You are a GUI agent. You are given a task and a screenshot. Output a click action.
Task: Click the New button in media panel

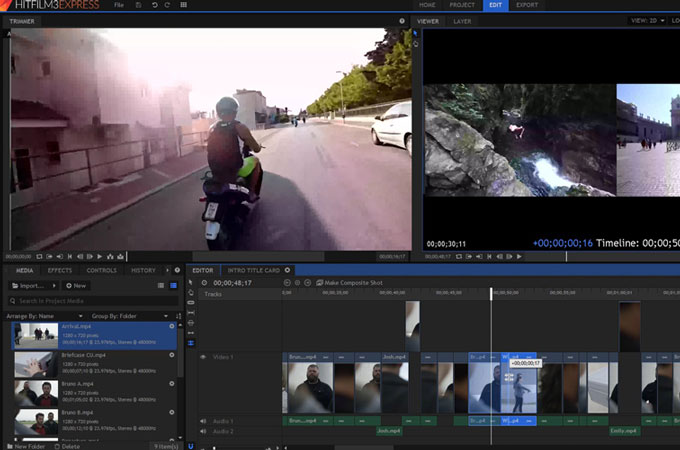point(76,286)
